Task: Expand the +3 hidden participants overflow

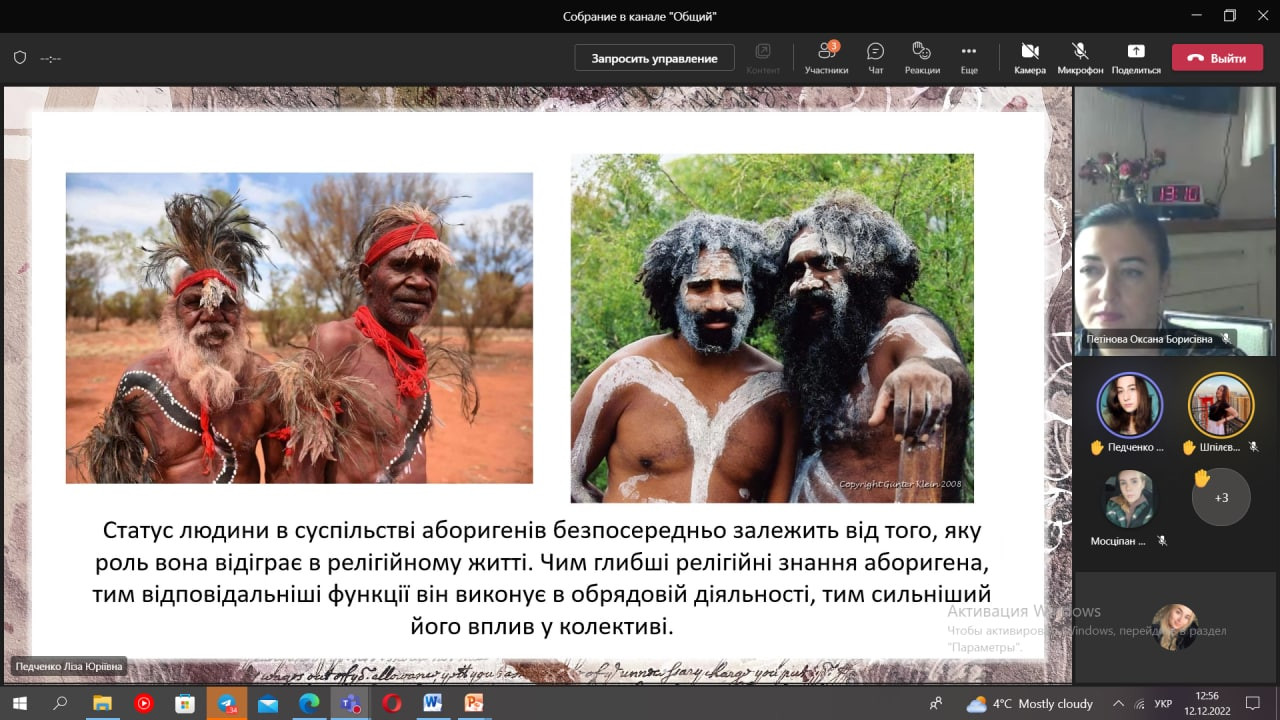Action: click(x=1221, y=497)
